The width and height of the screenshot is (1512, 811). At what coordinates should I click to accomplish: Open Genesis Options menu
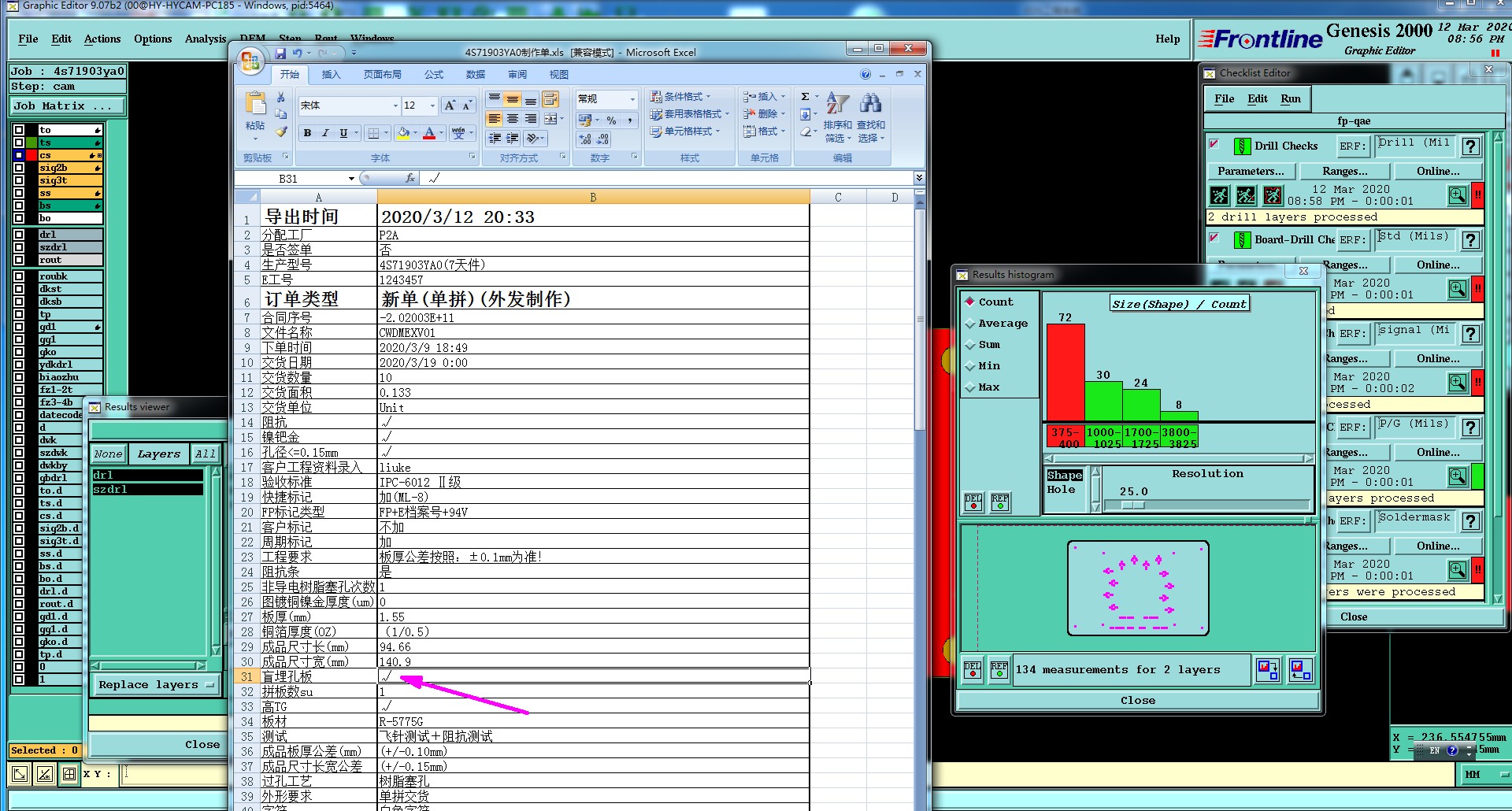pos(153,39)
